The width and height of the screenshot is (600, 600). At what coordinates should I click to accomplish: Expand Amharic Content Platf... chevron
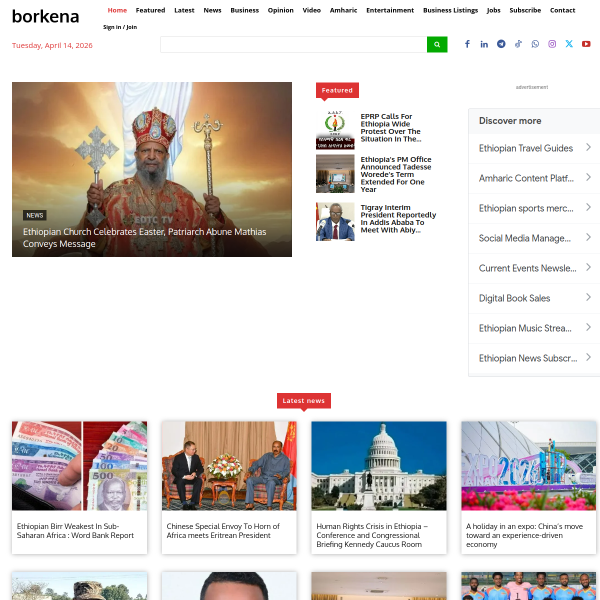click(x=588, y=177)
